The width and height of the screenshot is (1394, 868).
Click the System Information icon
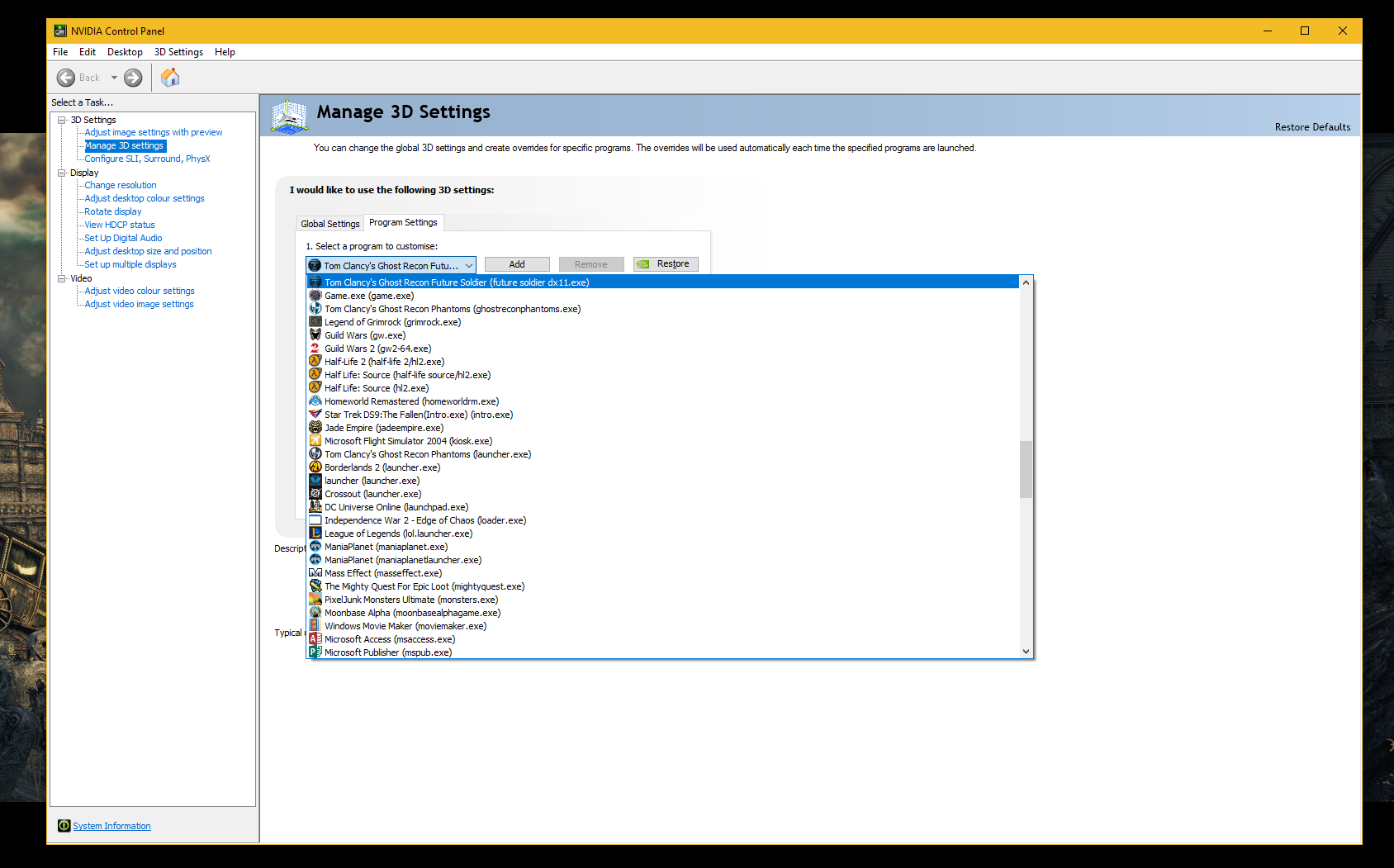64,826
